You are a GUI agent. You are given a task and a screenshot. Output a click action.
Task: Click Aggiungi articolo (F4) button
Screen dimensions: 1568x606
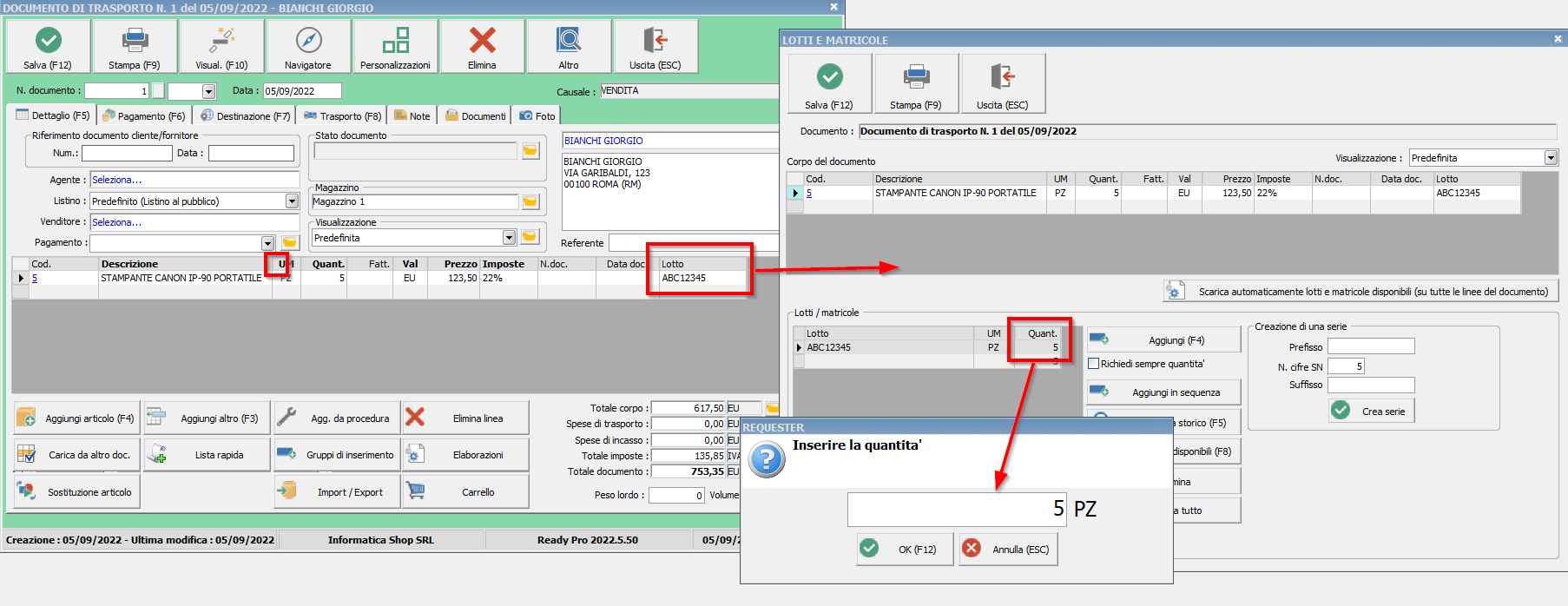point(76,418)
